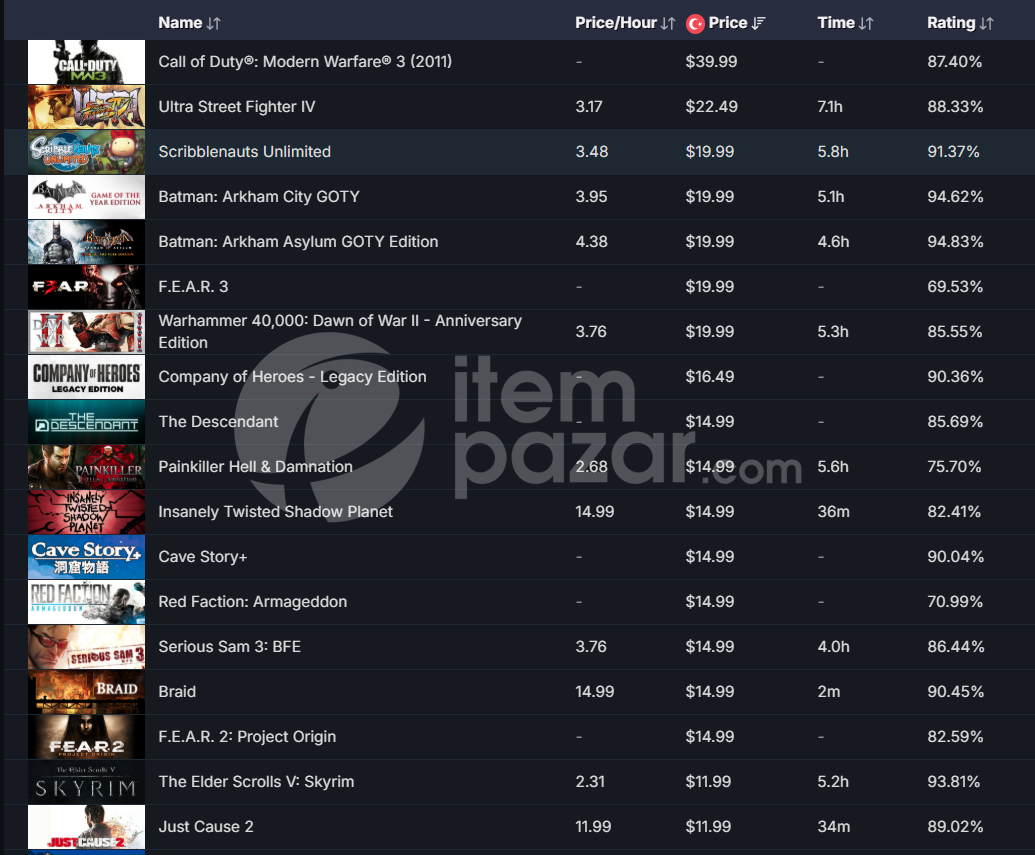Select Batman: Arkham City GOTY title

coord(259,197)
